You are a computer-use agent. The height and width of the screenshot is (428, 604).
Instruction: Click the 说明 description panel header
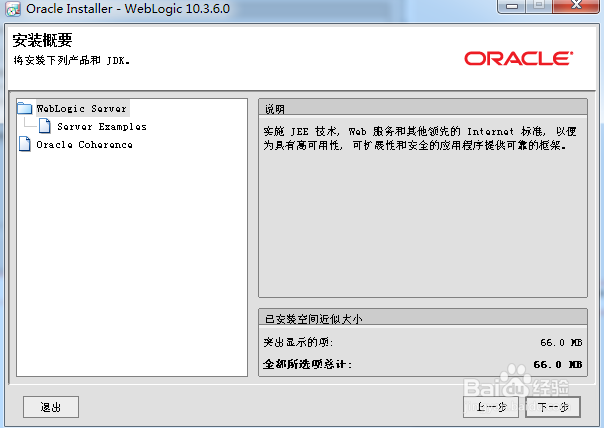423,109
